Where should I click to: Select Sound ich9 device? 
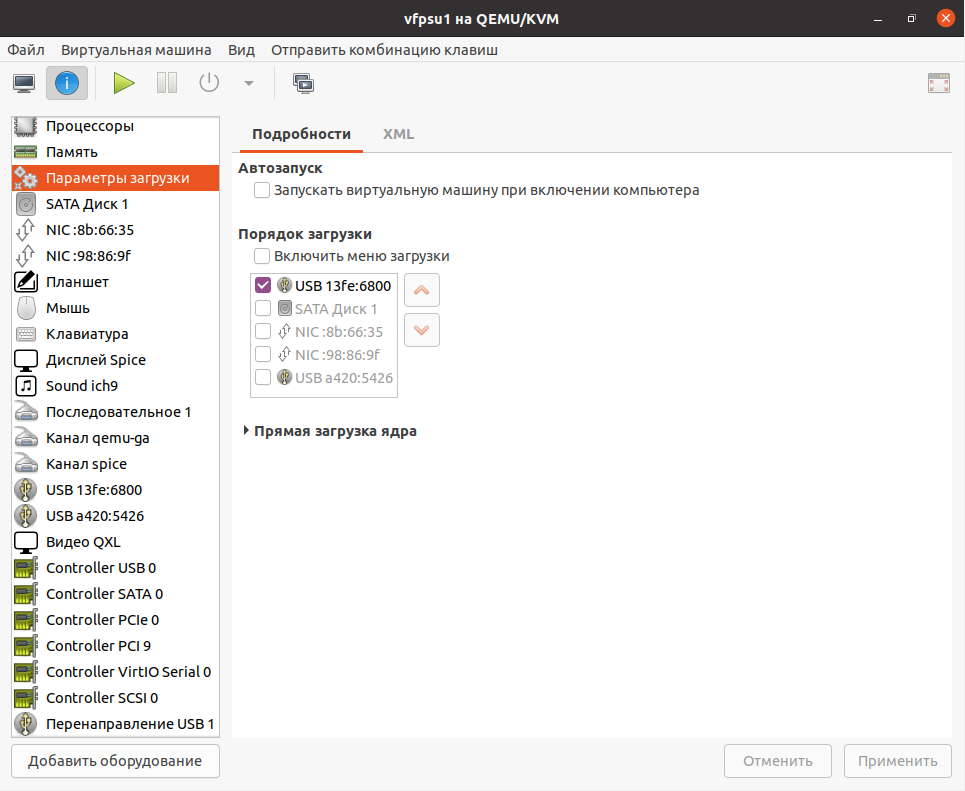coord(116,386)
